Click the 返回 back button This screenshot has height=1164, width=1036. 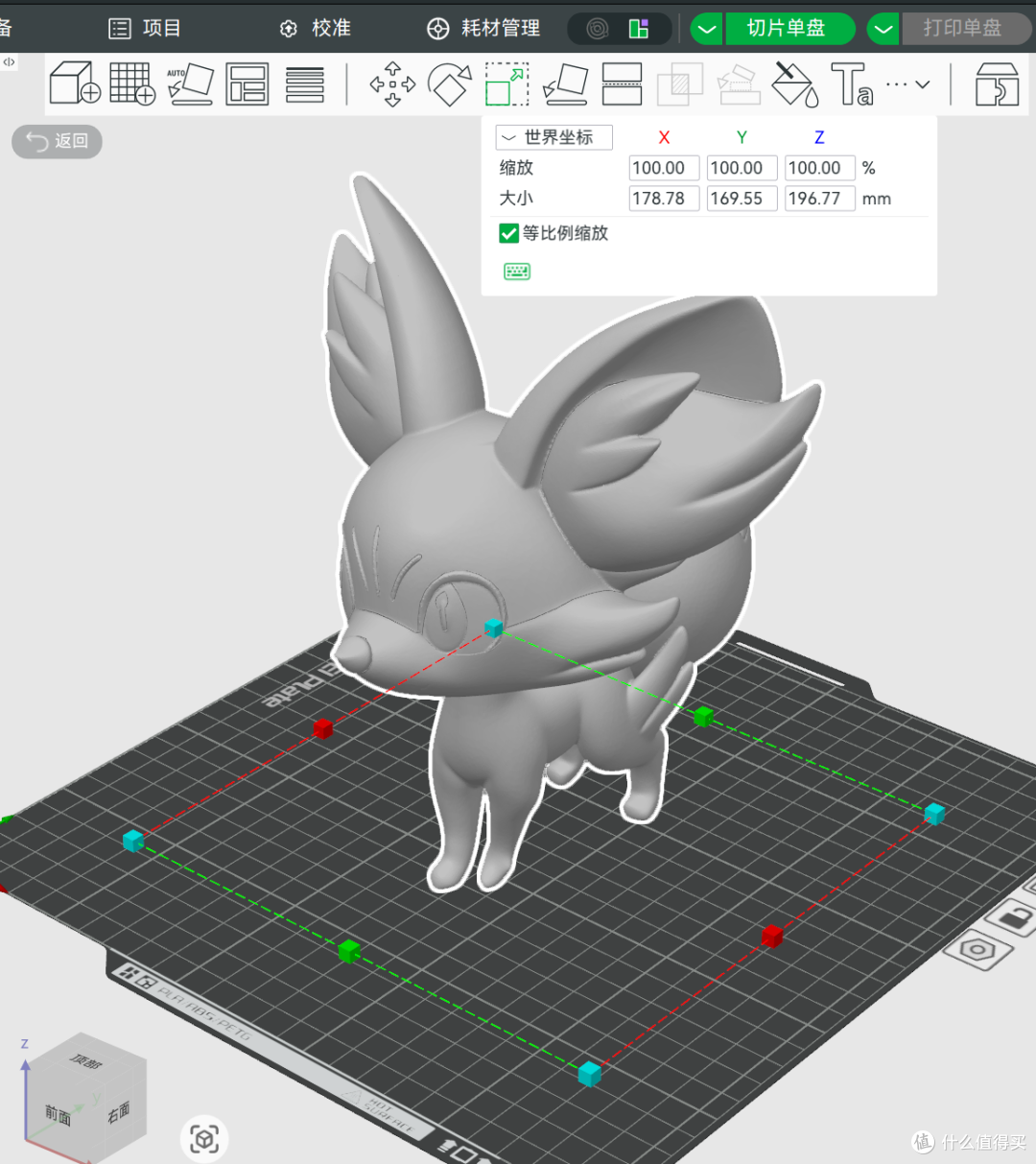pos(57,141)
